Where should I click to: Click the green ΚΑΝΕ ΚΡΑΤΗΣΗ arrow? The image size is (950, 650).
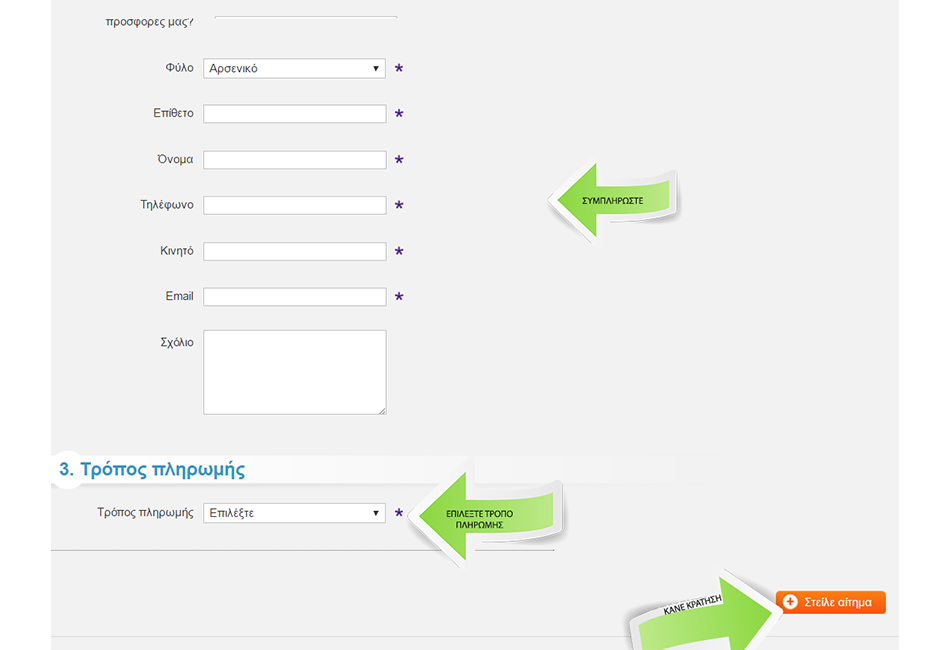click(704, 616)
